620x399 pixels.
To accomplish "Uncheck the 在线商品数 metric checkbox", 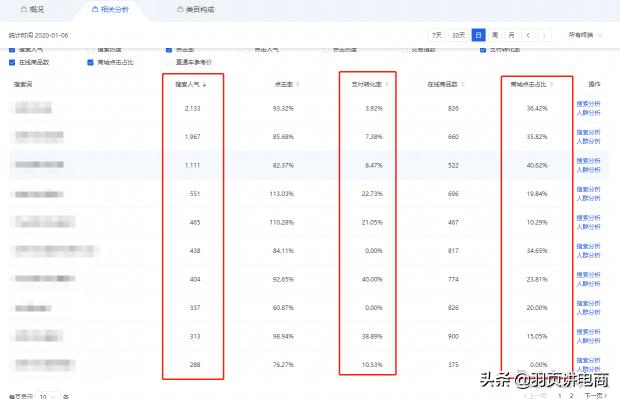I will click(12, 62).
